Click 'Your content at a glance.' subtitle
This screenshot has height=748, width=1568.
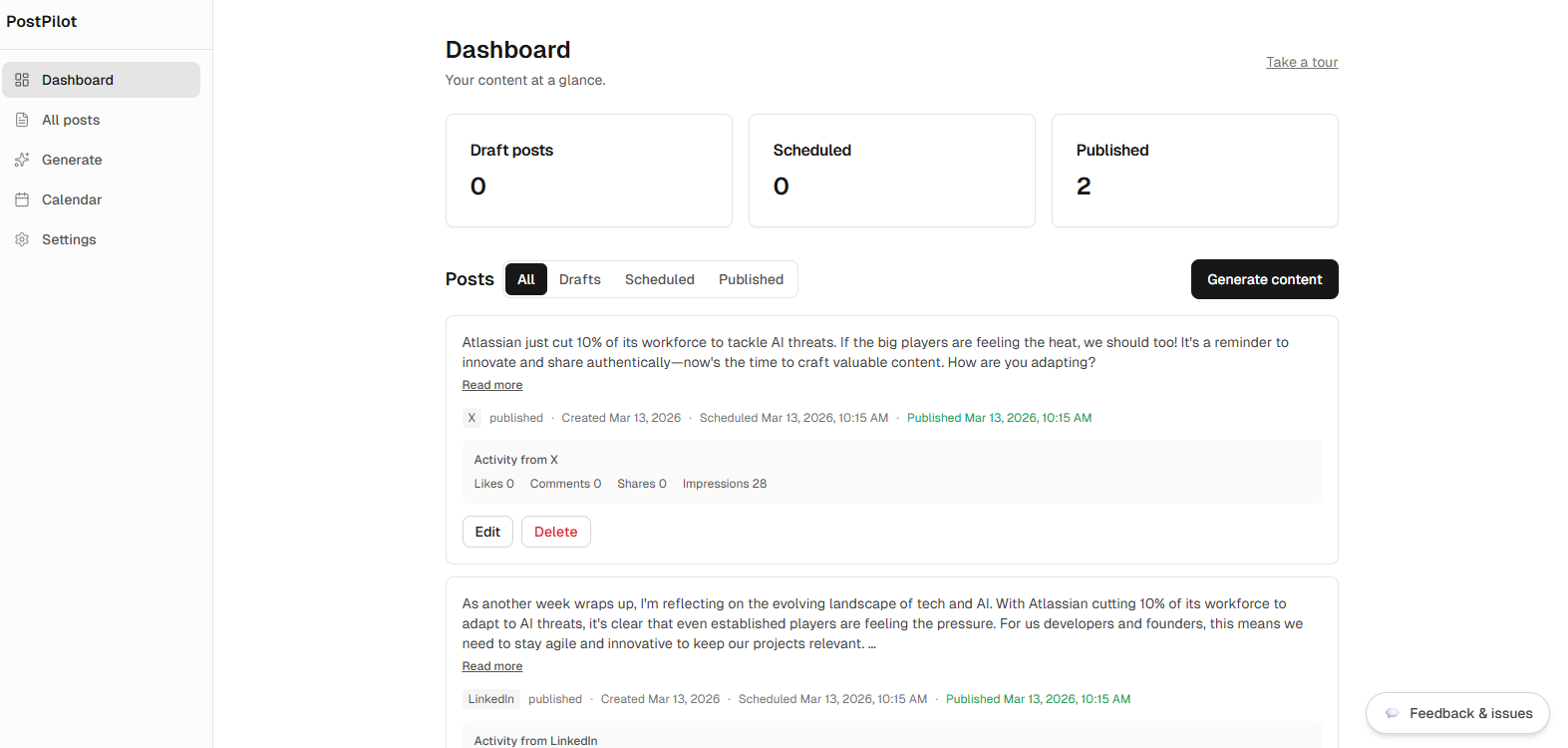pyautogui.click(x=525, y=80)
